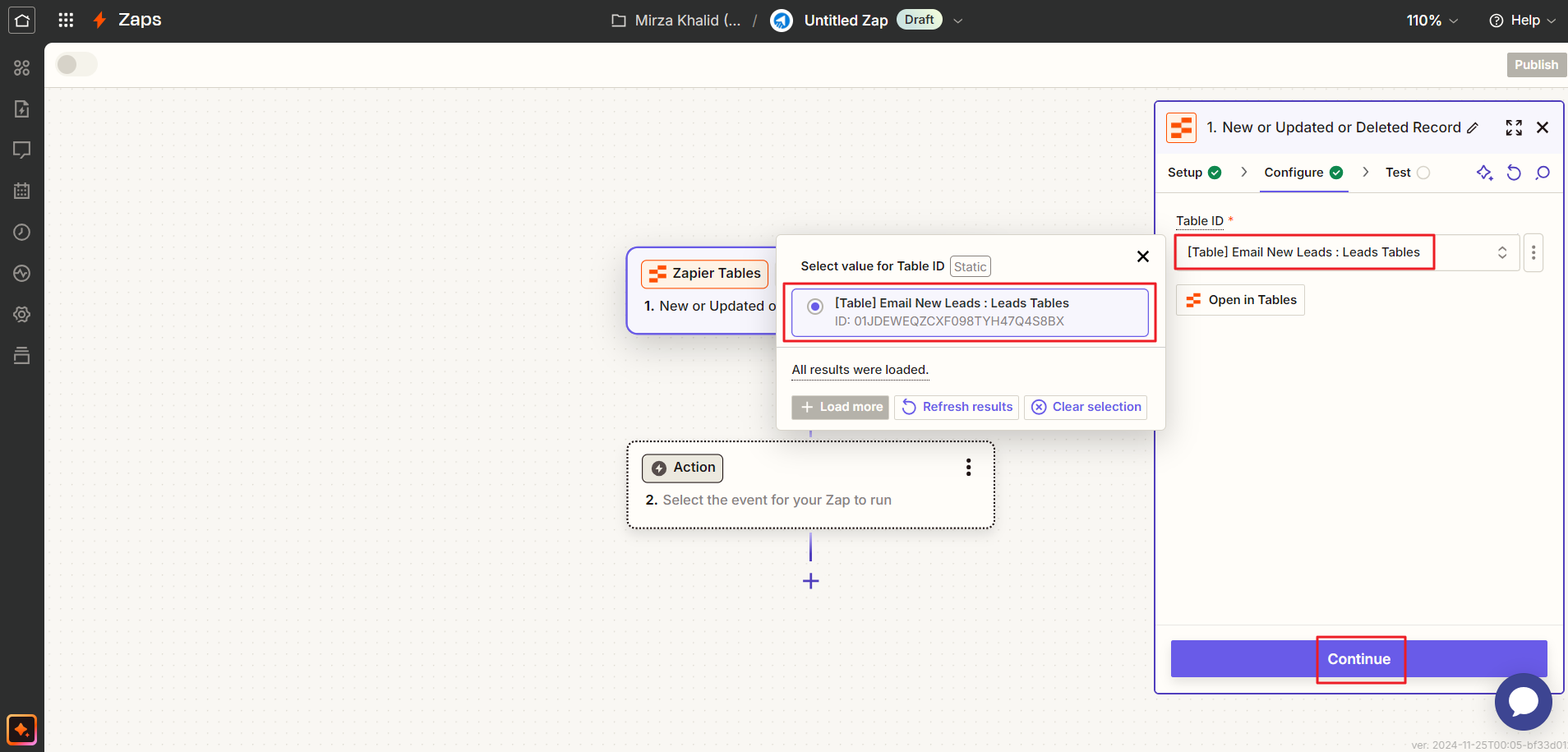Open Zap history clock icon in sidebar

tap(22, 233)
